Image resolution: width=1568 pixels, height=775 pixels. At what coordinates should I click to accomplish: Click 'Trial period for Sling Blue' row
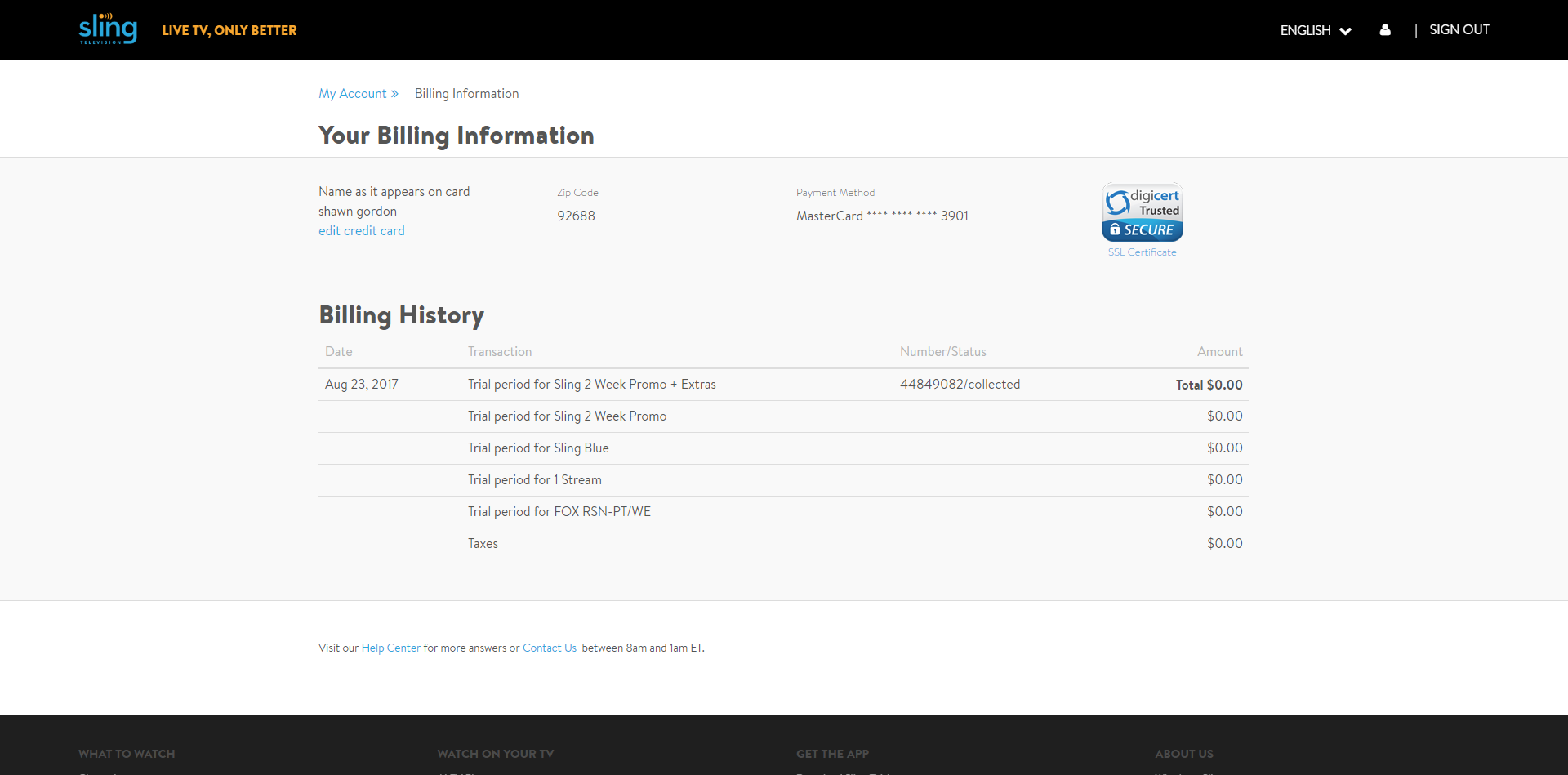point(784,448)
